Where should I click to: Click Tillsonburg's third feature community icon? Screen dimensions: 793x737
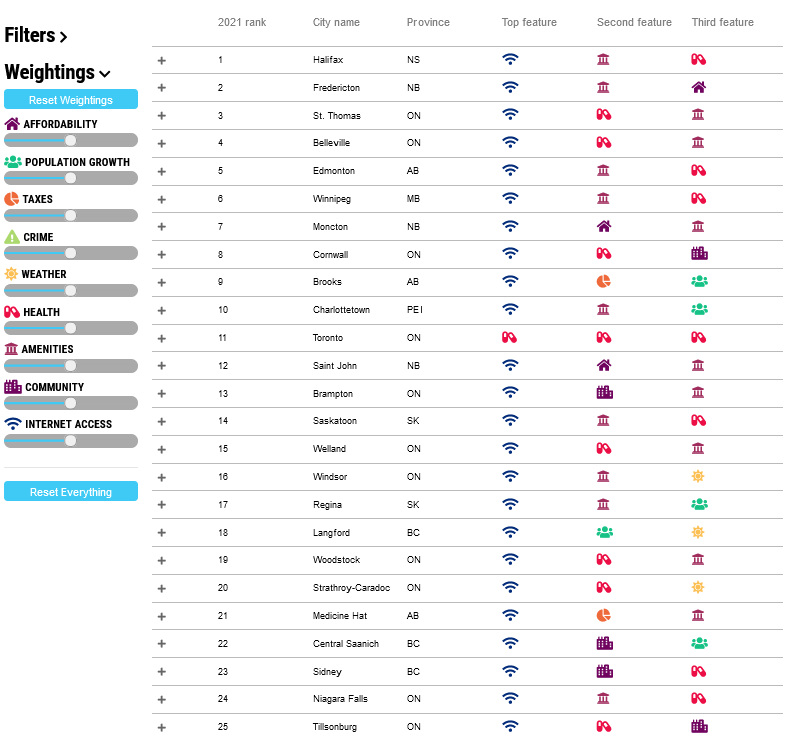699,726
